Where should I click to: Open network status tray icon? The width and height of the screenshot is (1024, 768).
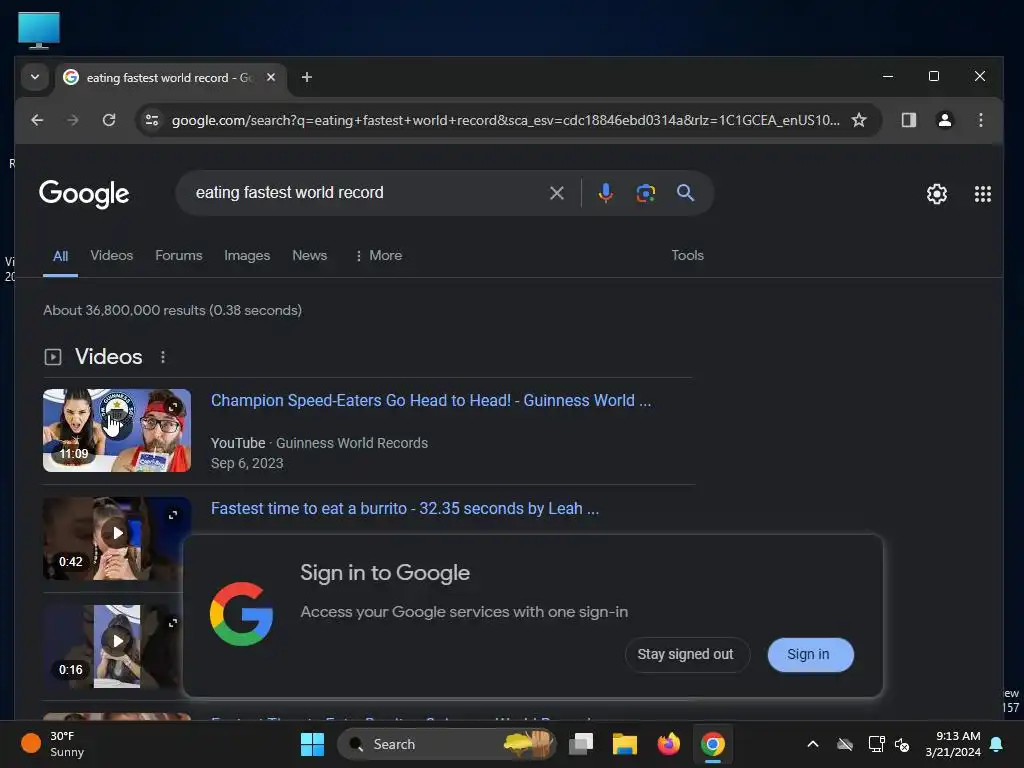(876, 744)
